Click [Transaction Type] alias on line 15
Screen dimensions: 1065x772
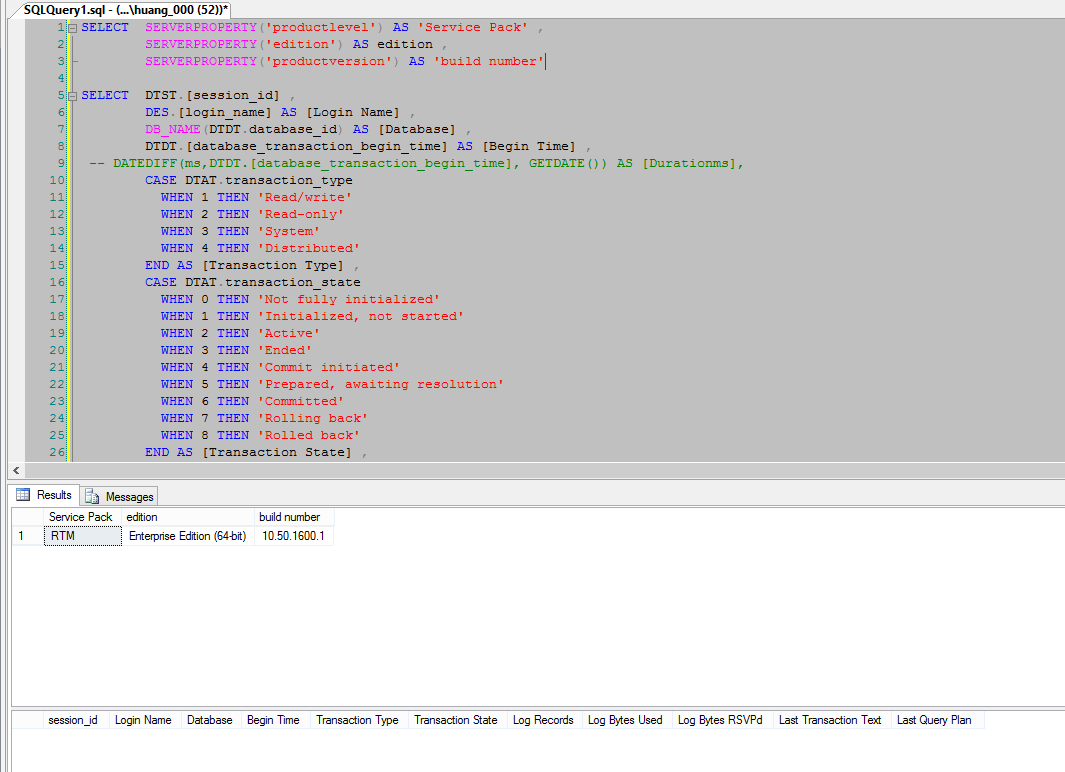click(x=273, y=265)
